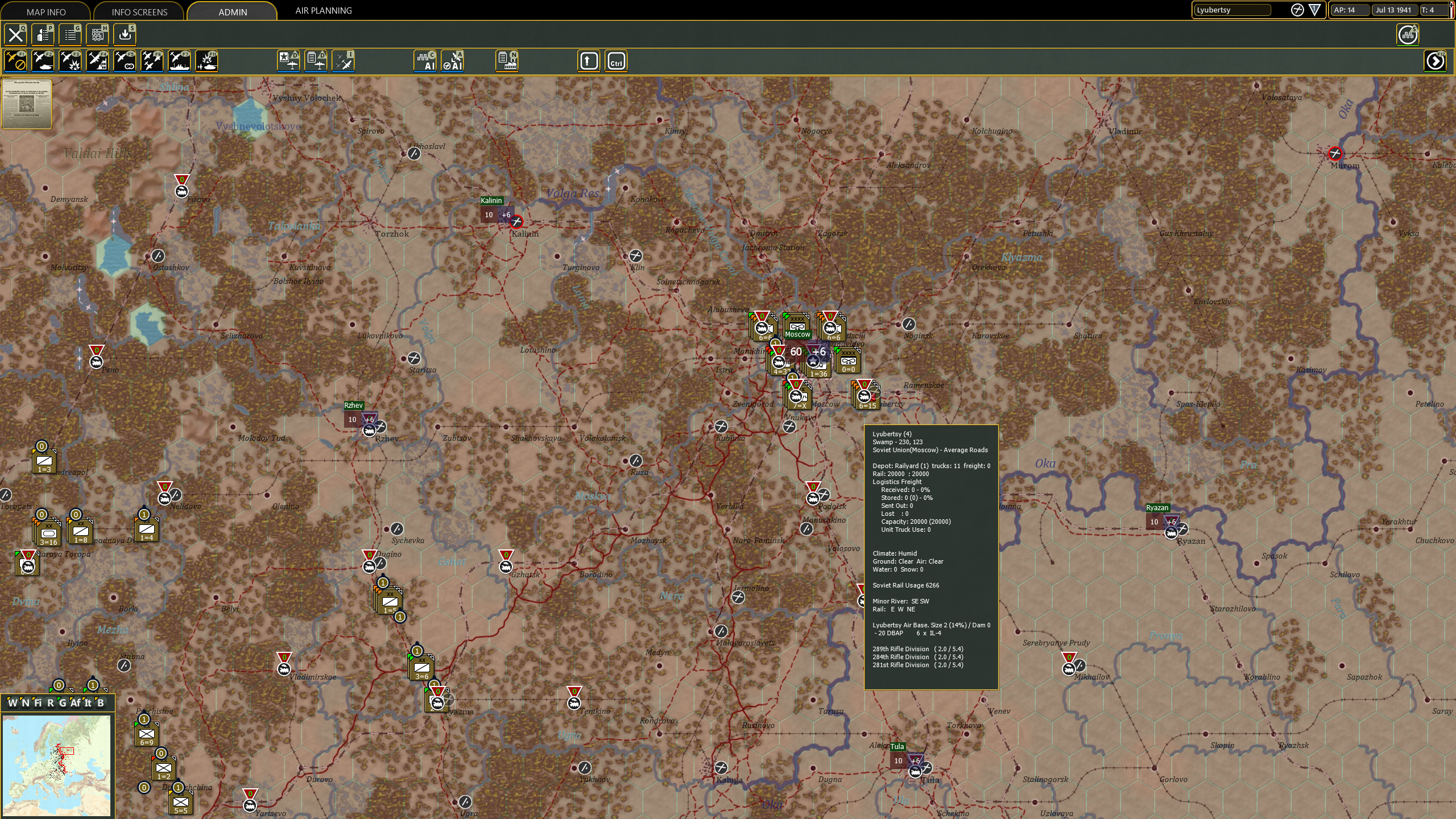Click the list document D aircraft icon

tap(316, 61)
